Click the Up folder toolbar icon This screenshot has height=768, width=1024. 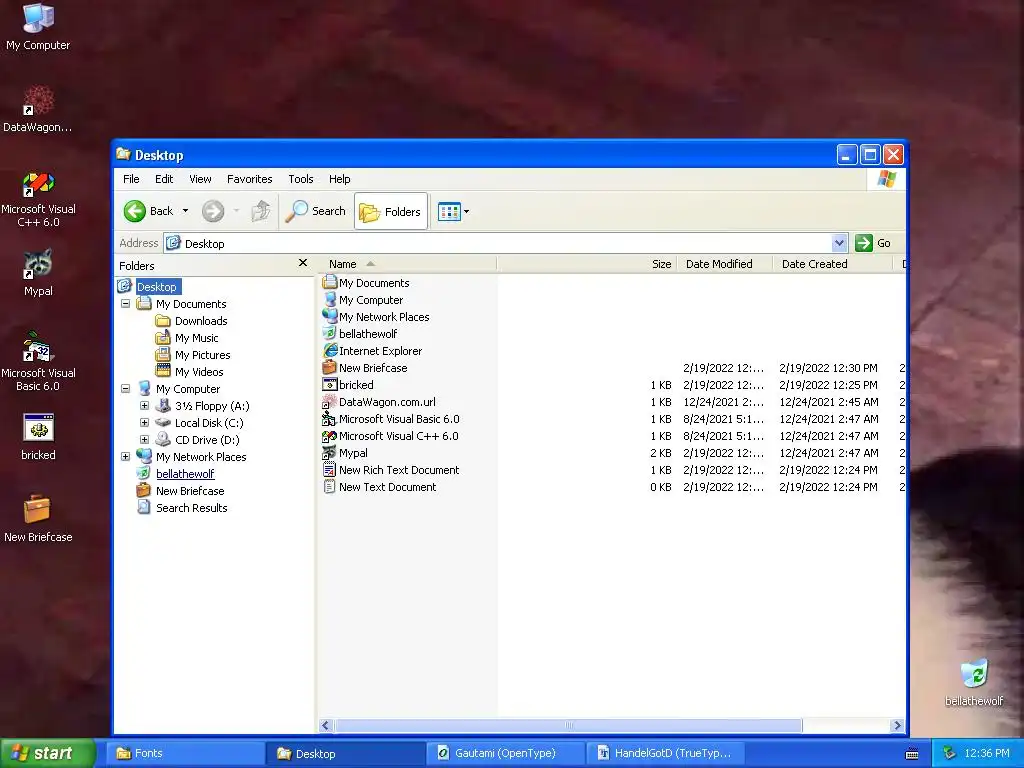[x=260, y=211]
